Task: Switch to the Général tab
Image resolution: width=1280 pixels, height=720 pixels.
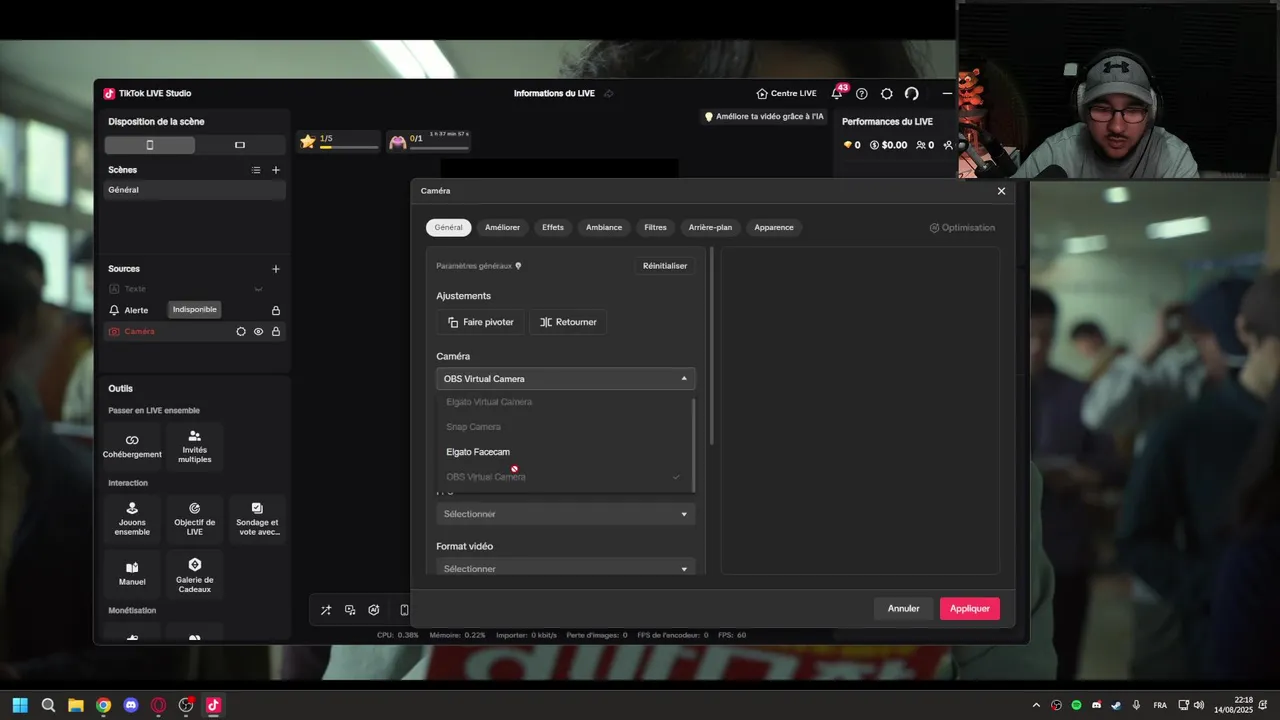Action: tap(449, 227)
